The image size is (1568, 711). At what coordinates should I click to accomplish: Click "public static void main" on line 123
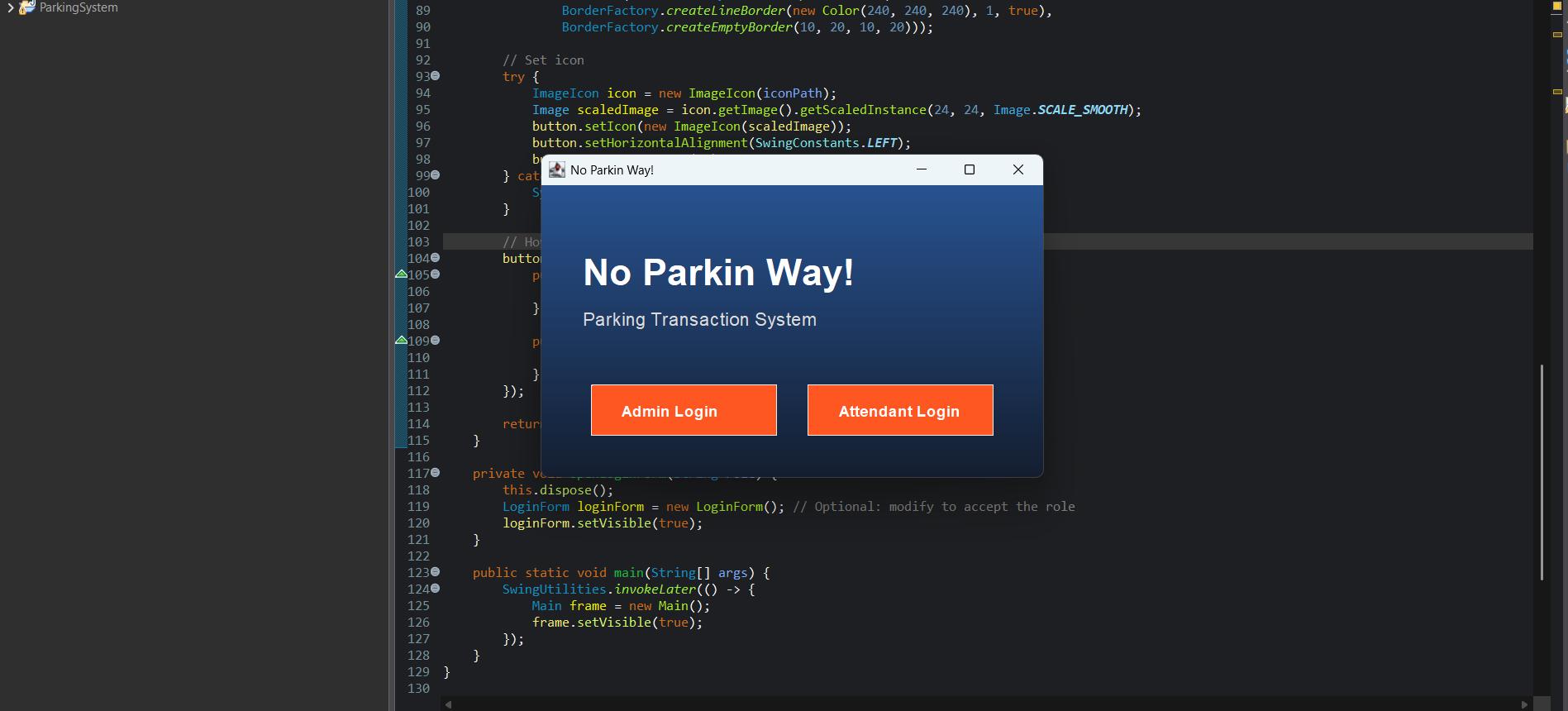tap(558, 573)
